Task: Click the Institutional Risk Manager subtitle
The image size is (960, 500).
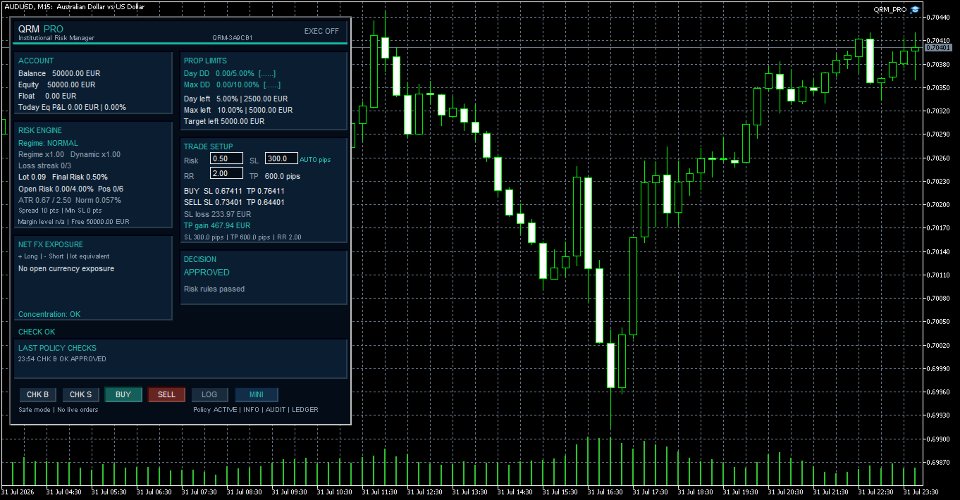Action: coord(56,38)
